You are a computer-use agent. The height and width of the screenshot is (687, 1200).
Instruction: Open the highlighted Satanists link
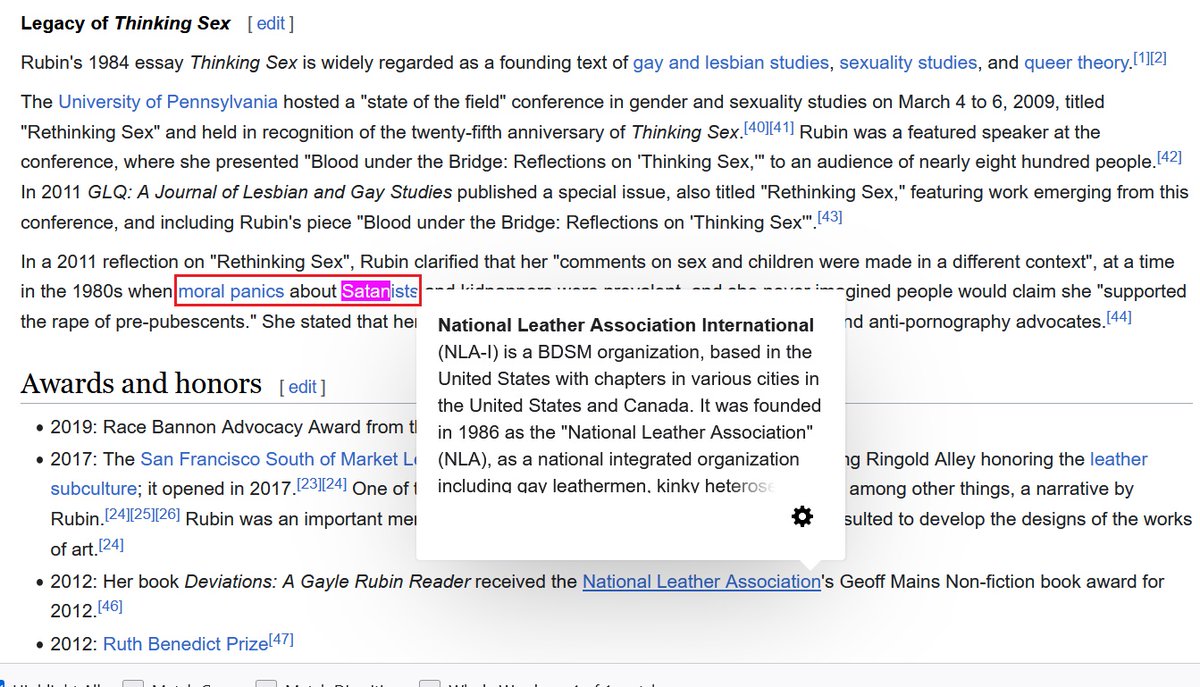click(380, 291)
